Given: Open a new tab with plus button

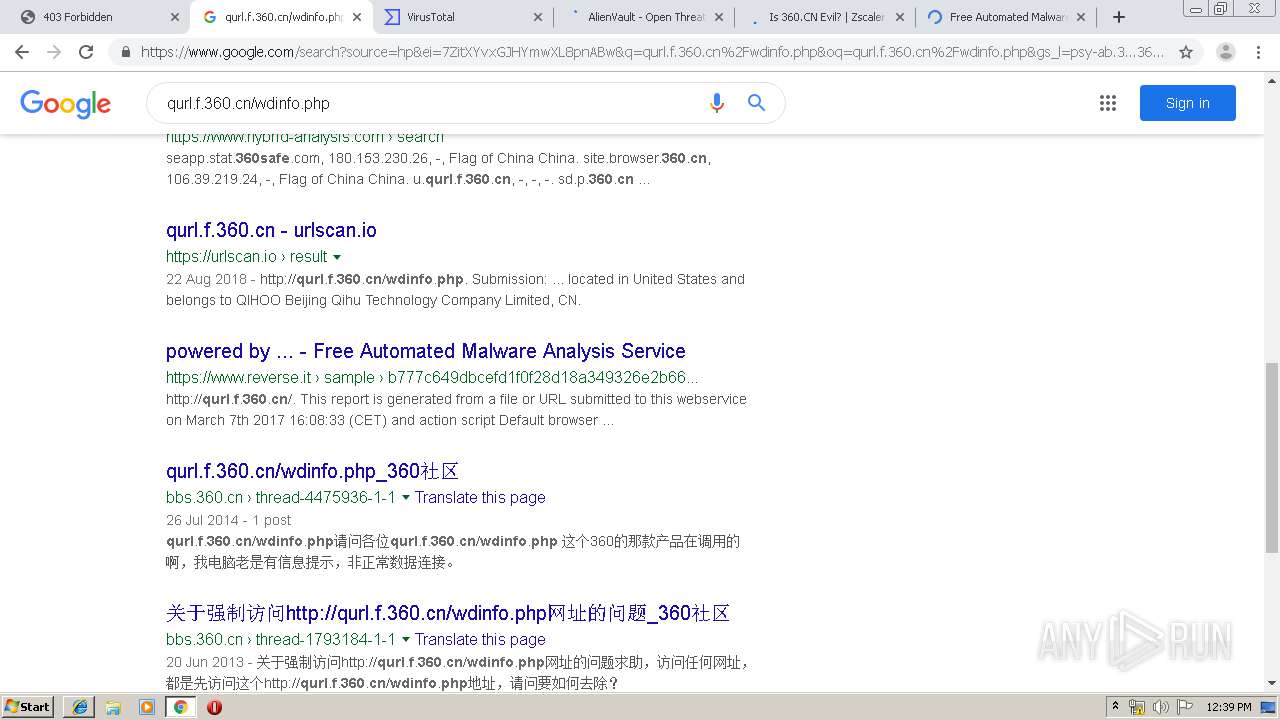Looking at the screenshot, I should coord(1119,17).
